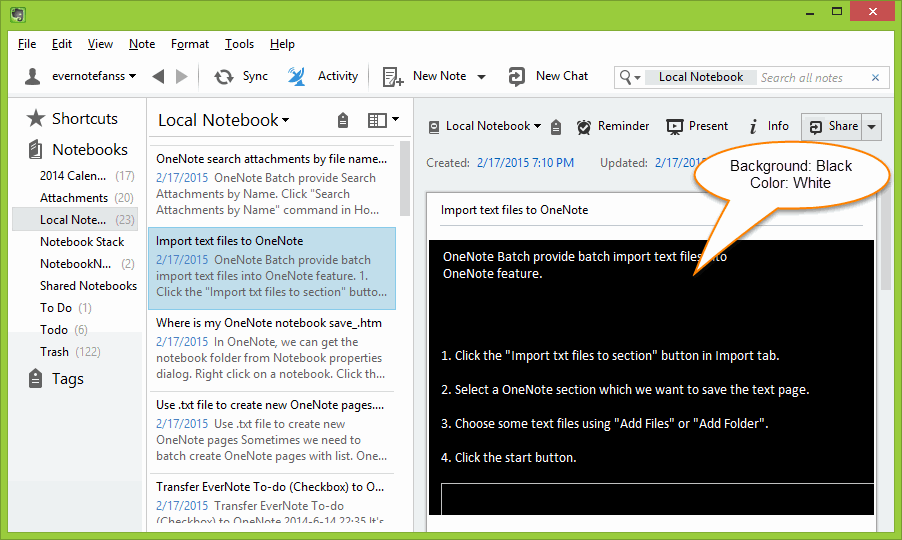This screenshot has width=902, height=540.
Task: Click the Created date 2/17/2015 7:10 PM link
Action: 525,163
